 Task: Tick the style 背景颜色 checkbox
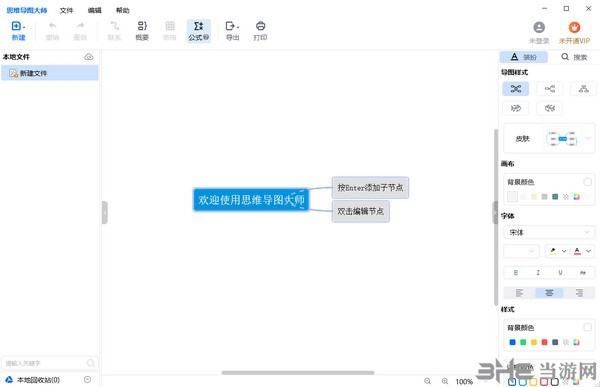coord(587,327)
